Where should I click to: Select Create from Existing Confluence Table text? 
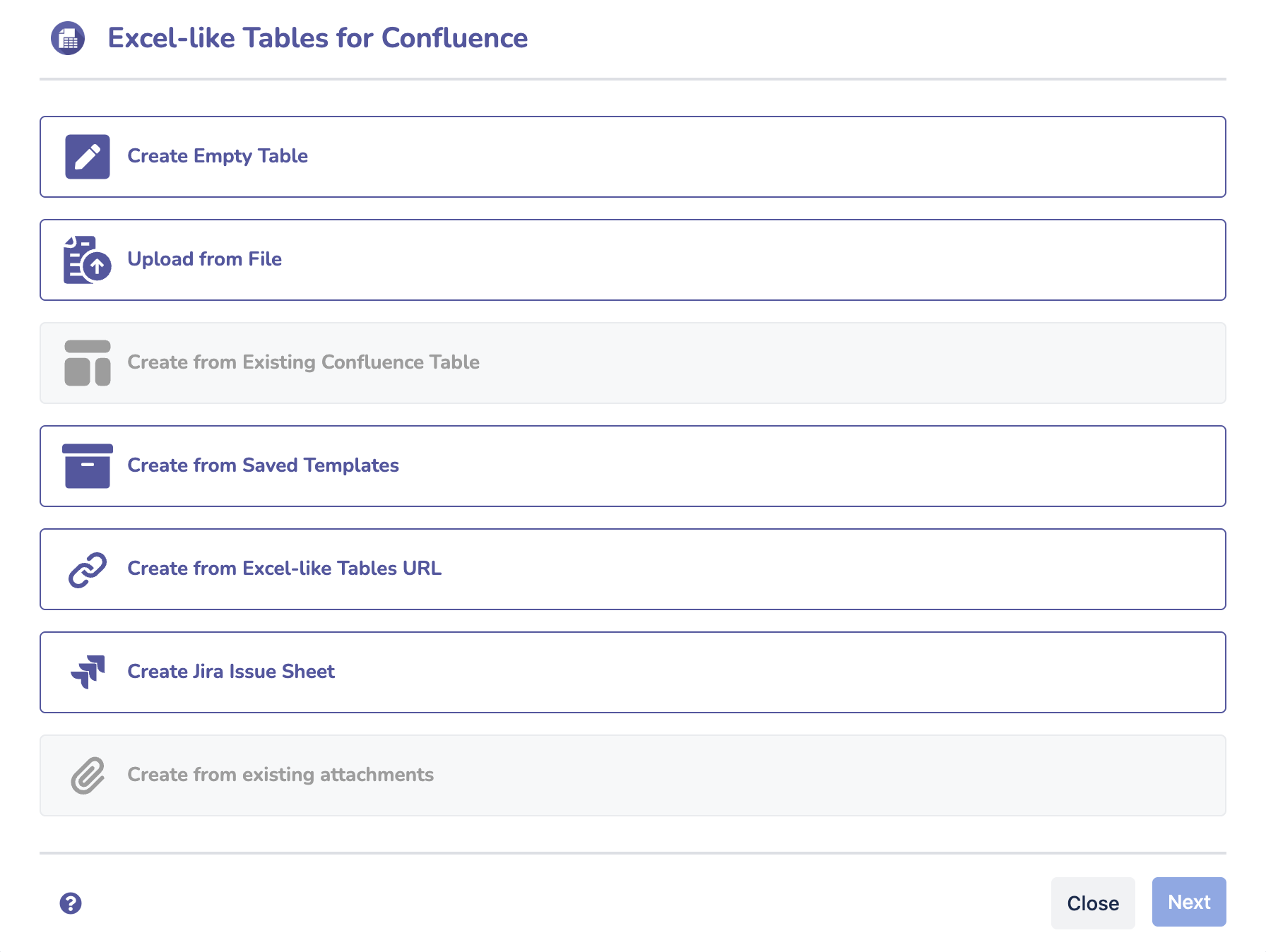(303, 362)
